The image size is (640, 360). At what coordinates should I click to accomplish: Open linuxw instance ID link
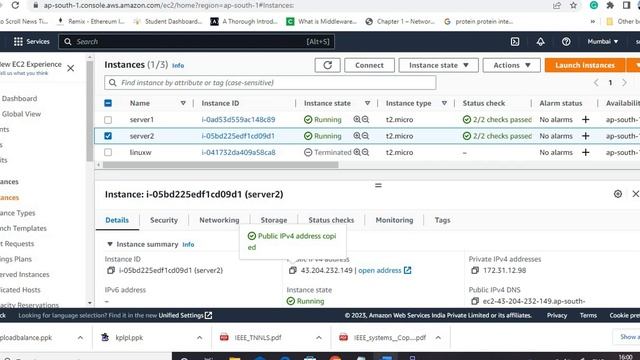[x=238, y=152]
